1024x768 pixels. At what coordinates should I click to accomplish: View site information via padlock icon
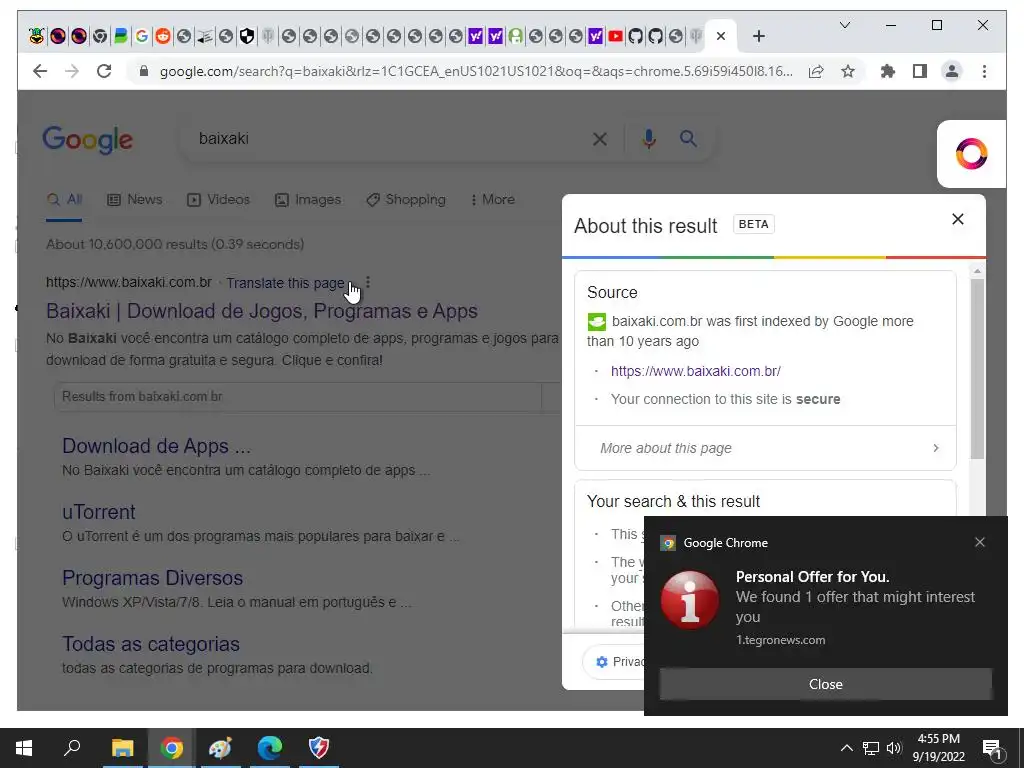coord(144,71)
